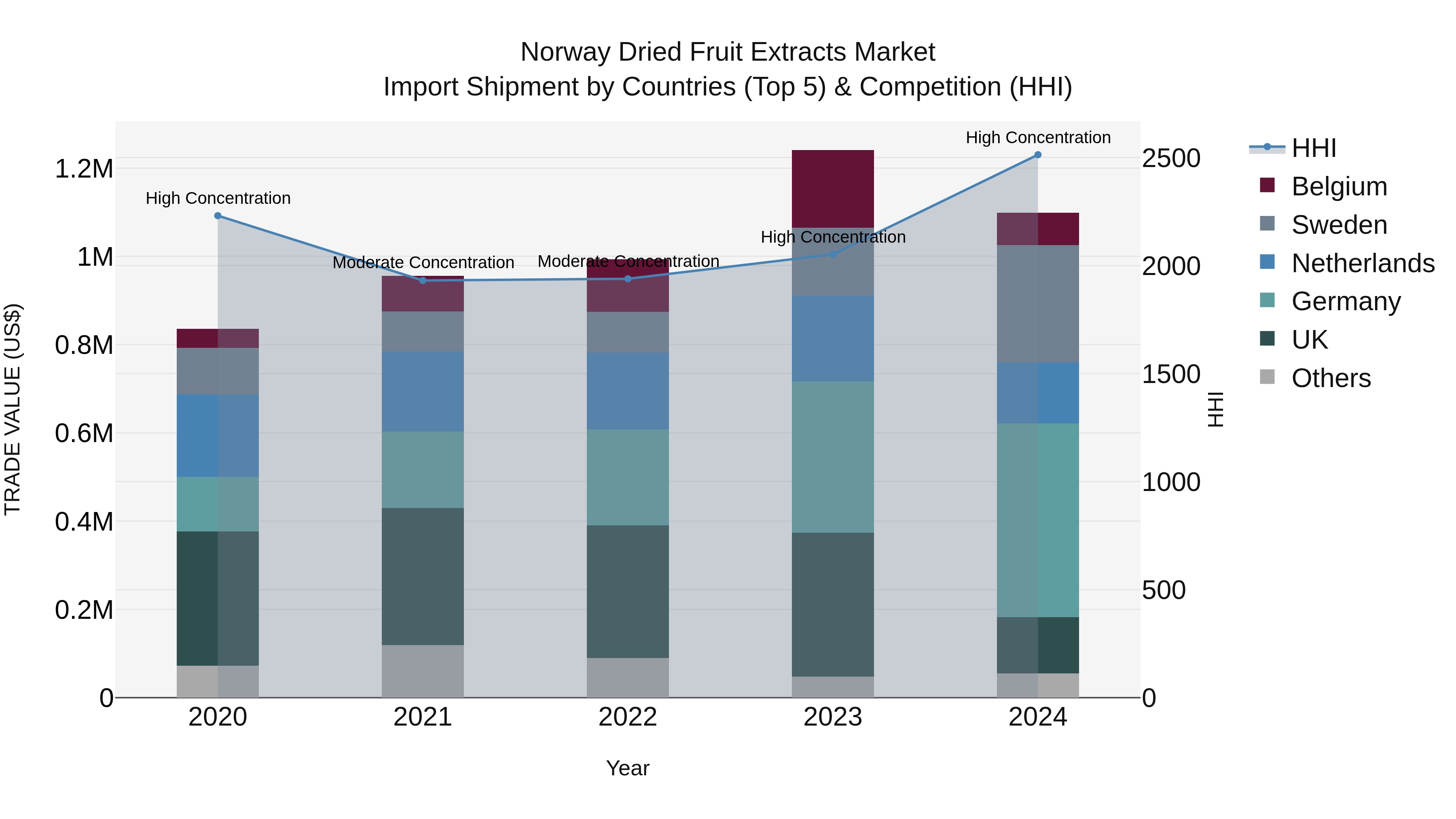Click the 2022 HHI data point marker

point(627,279)
